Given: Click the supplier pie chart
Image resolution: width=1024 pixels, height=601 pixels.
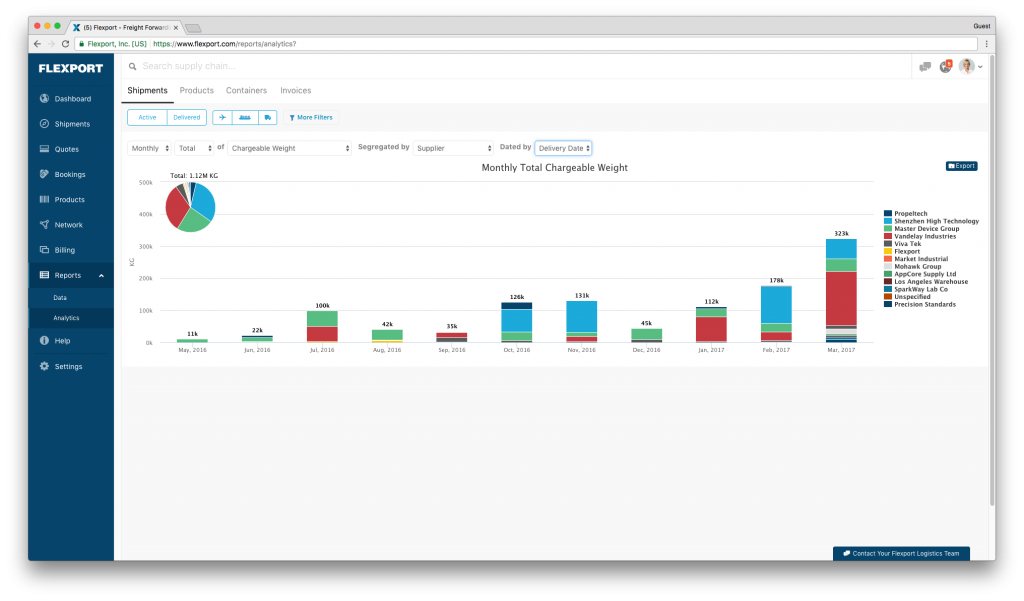Looking at the screenshot, I should point(190,207).
